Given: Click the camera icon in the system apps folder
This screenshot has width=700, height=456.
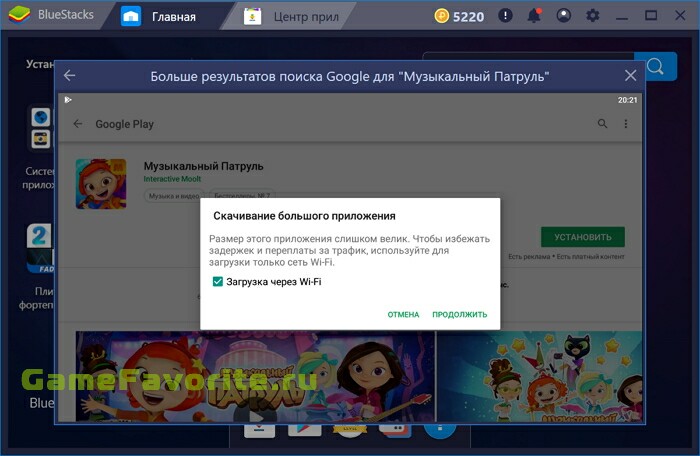Looking at the screenshot, I should click(41, 138).
